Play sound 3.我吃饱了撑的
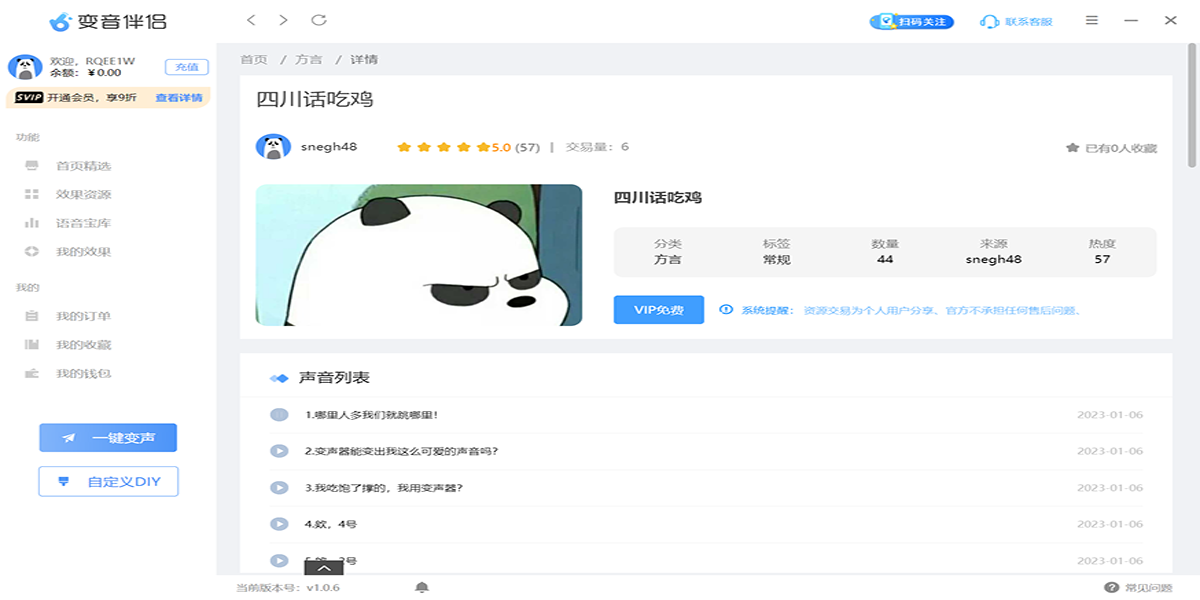 279,488
